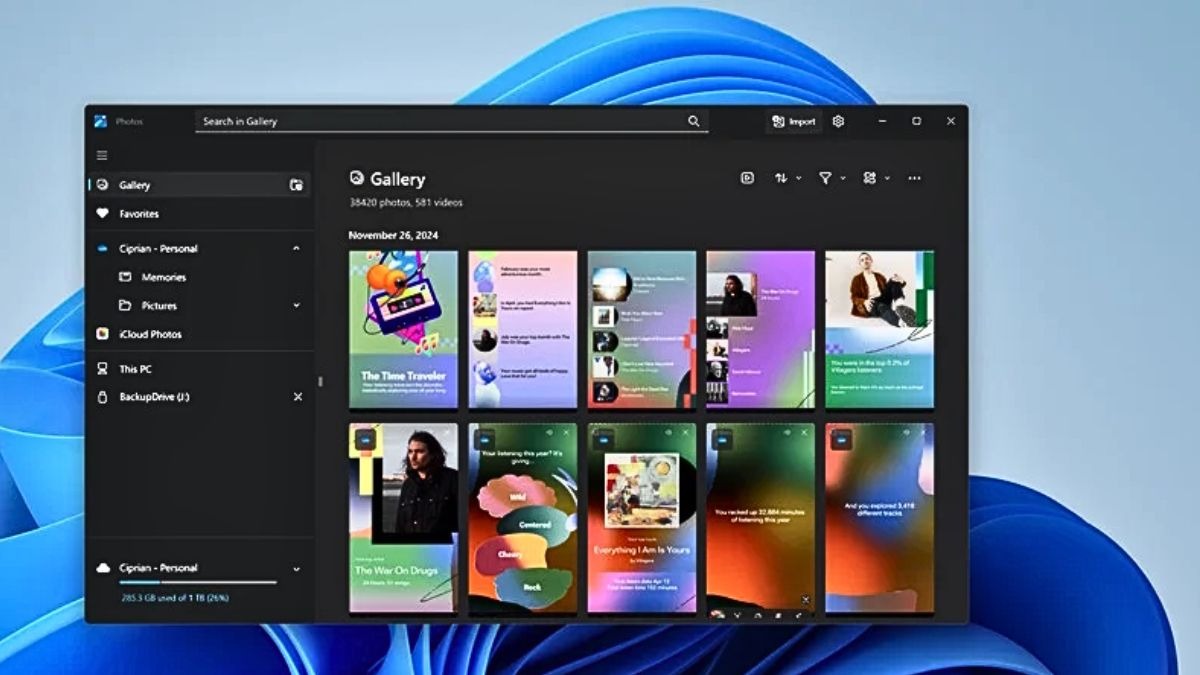Click the Photos app logo icon
Image resolution: width=1200 pixels, height=675 pixels.
point(101,121)
